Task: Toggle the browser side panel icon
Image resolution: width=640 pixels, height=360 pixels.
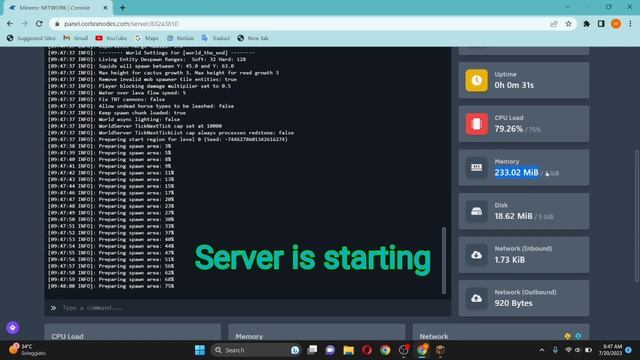Action: click(x=601, y=24)
